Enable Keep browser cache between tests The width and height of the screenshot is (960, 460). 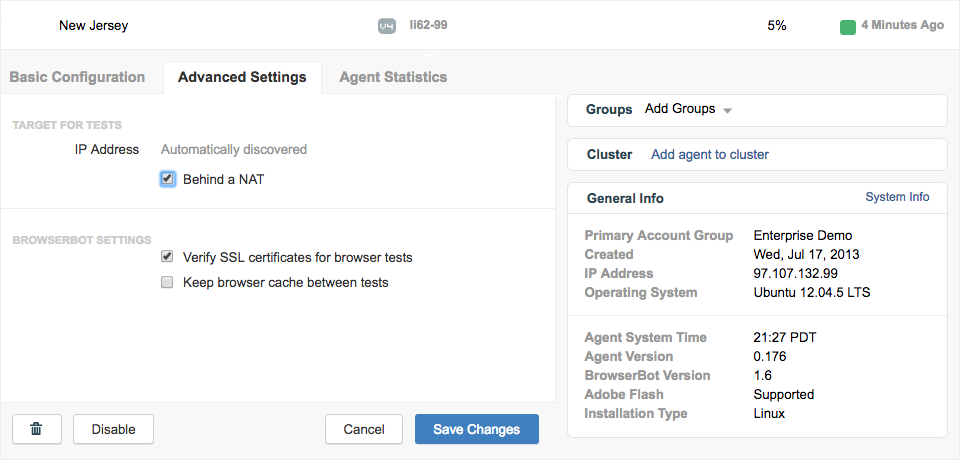168,282
